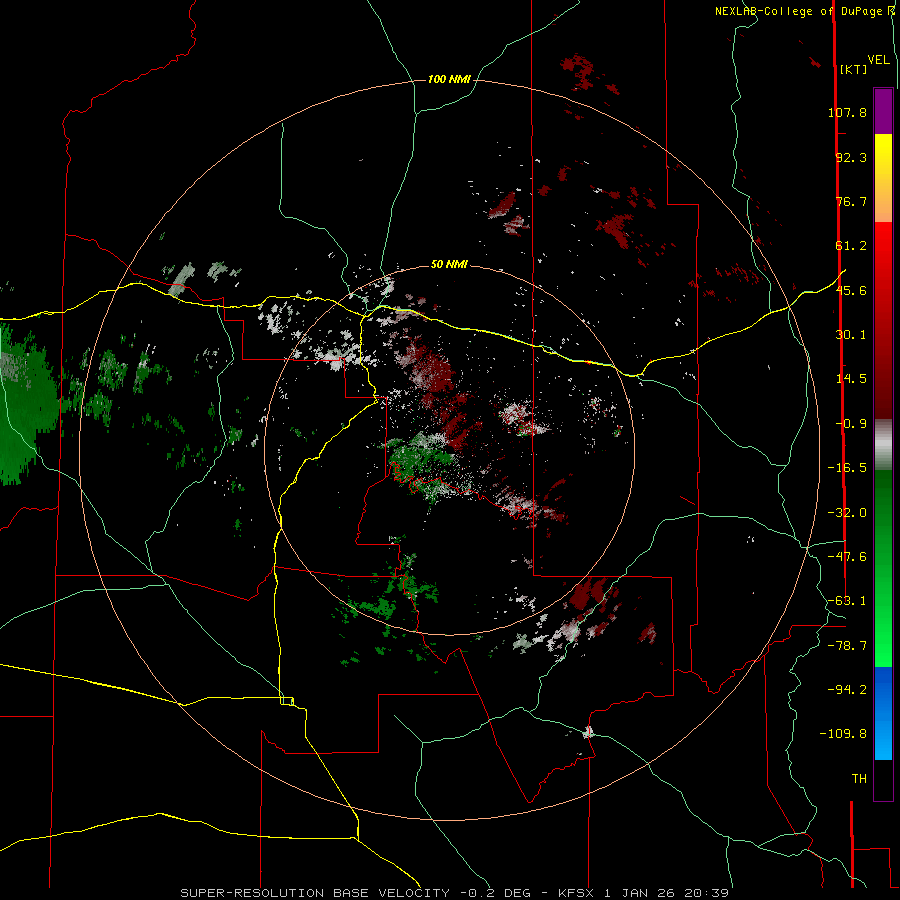Click the large green echo at west edge
This screenshot has height=900, width=900.
(x=26, y=405)
